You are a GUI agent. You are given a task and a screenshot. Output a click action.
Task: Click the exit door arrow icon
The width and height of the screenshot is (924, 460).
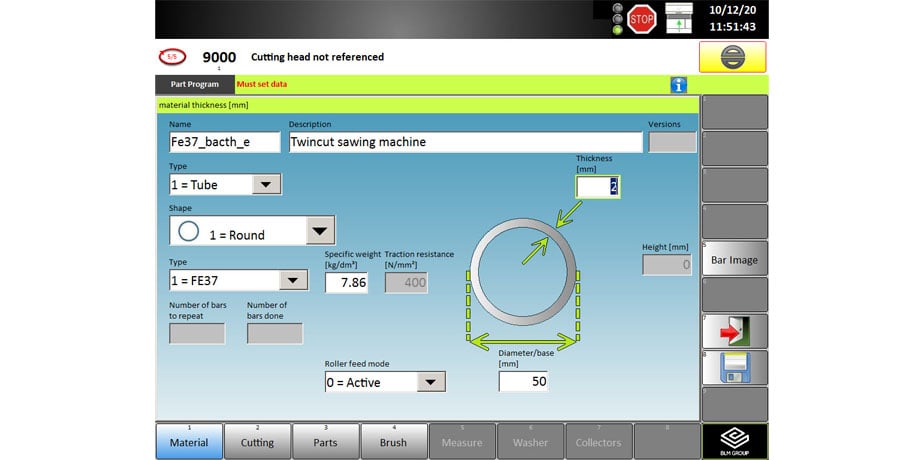pyautogui.click(x=734, y=331)
